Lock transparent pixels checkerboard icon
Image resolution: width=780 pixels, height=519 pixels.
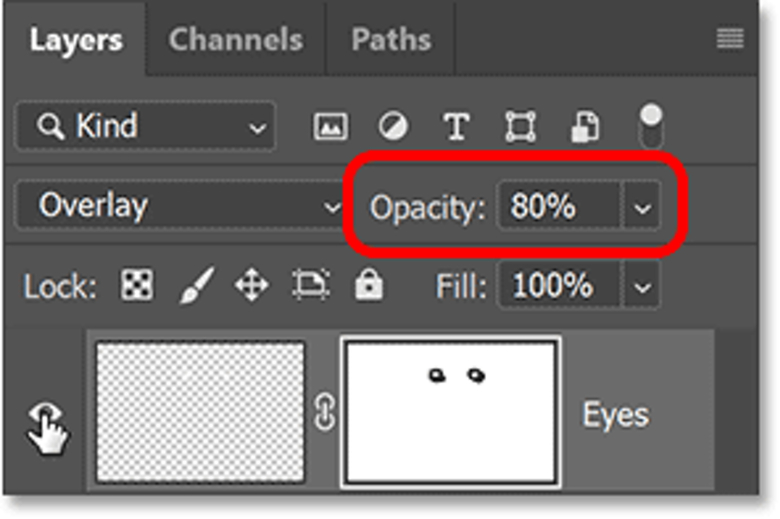137,285
